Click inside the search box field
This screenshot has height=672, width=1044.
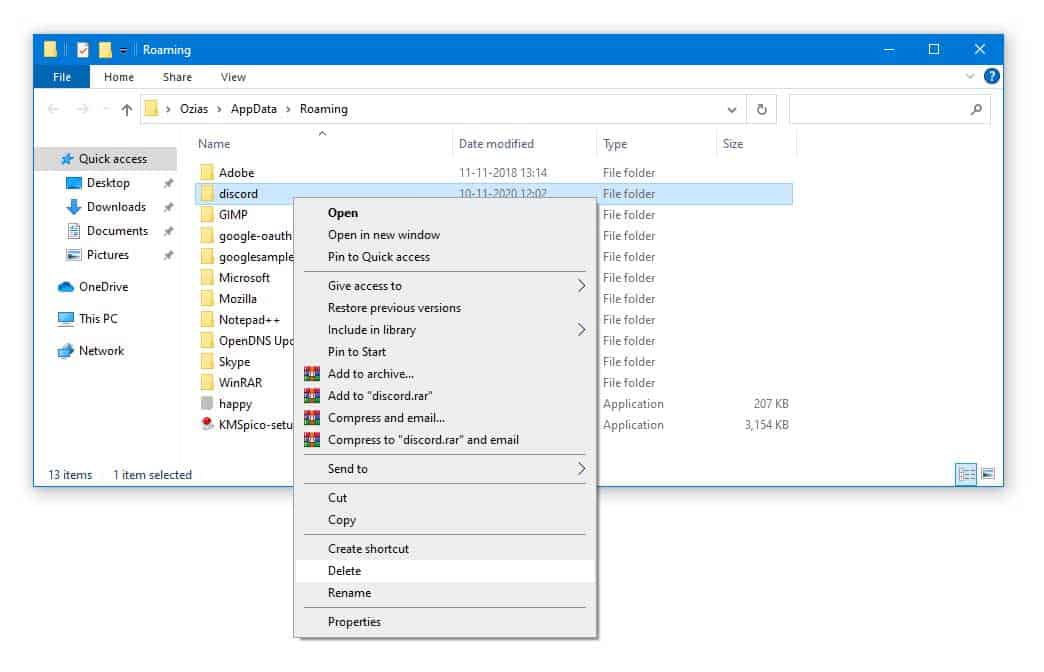(x=889, y=109)
